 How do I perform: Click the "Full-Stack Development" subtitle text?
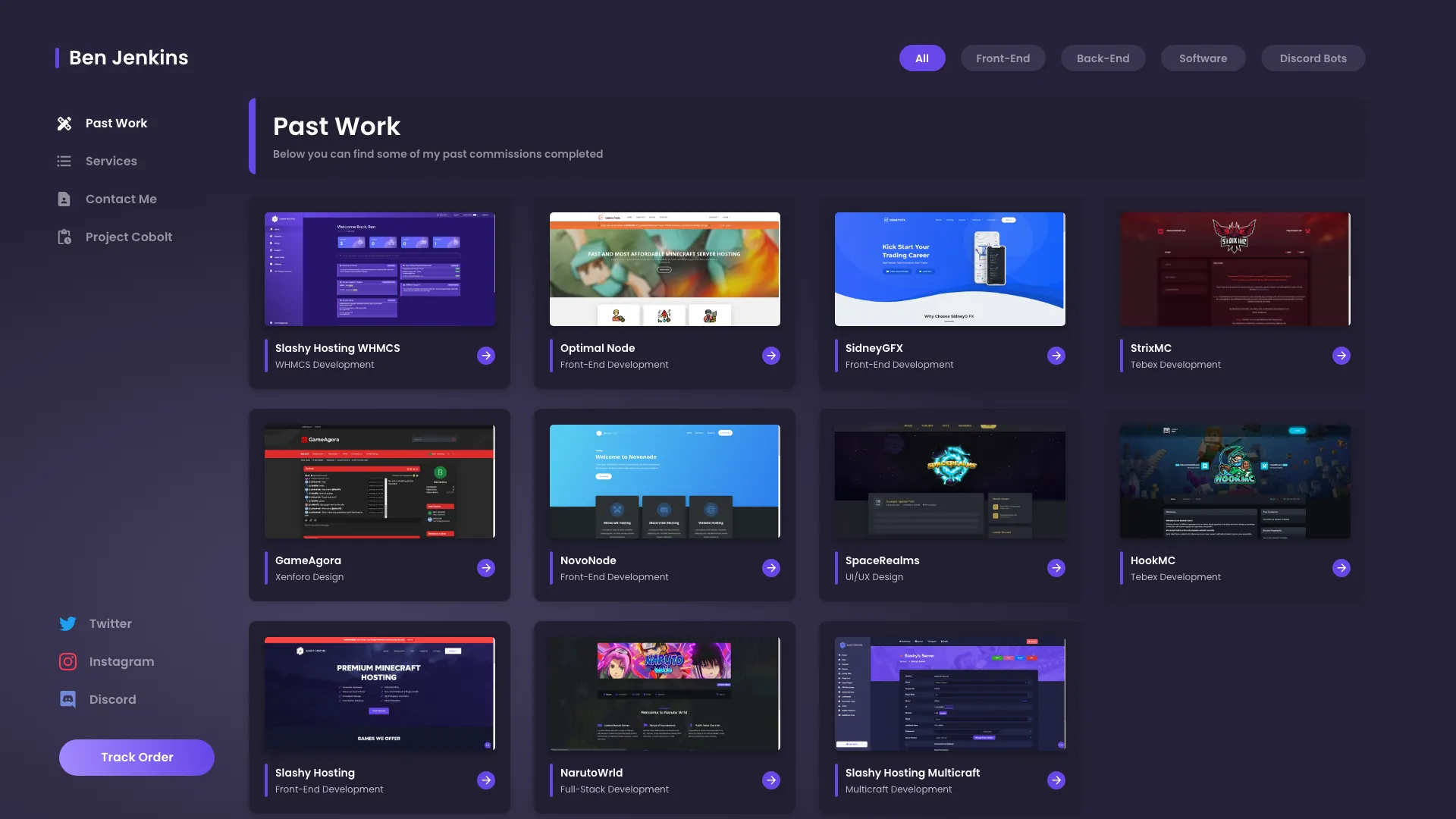tap(614, 789)
